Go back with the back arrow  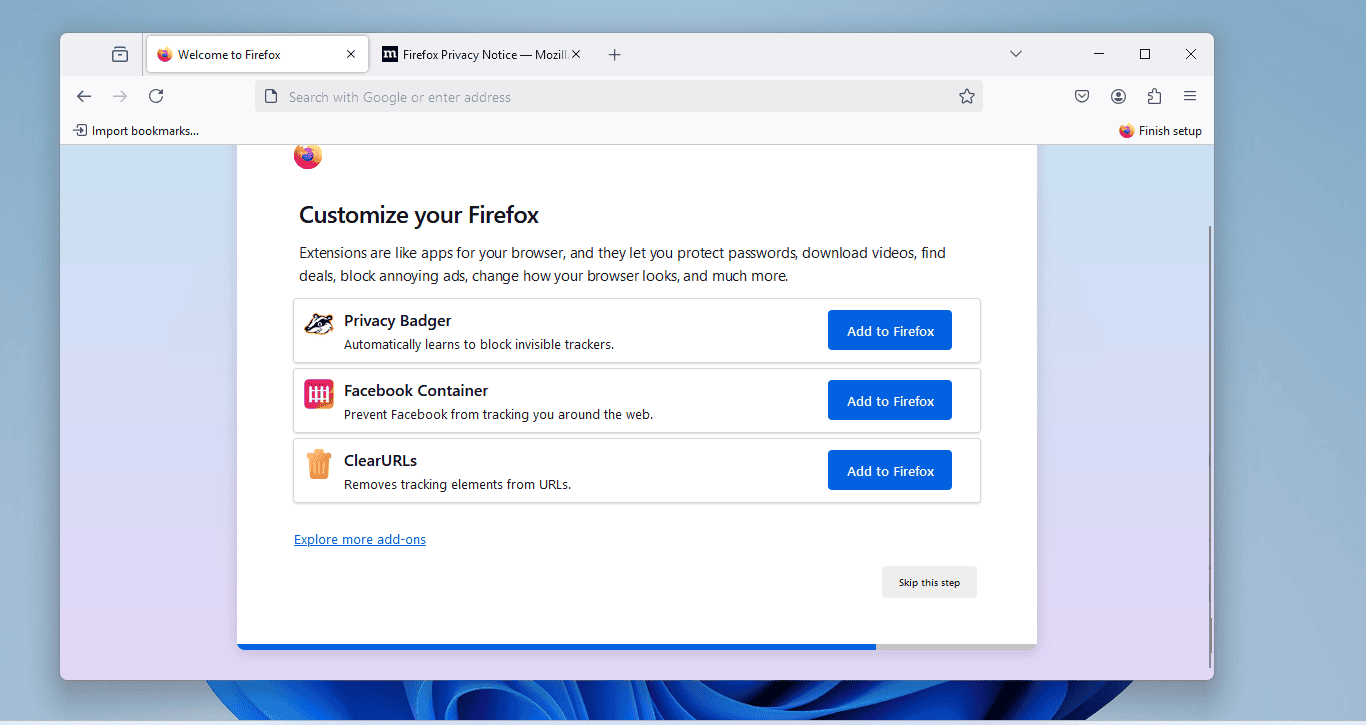pos(84,96)
